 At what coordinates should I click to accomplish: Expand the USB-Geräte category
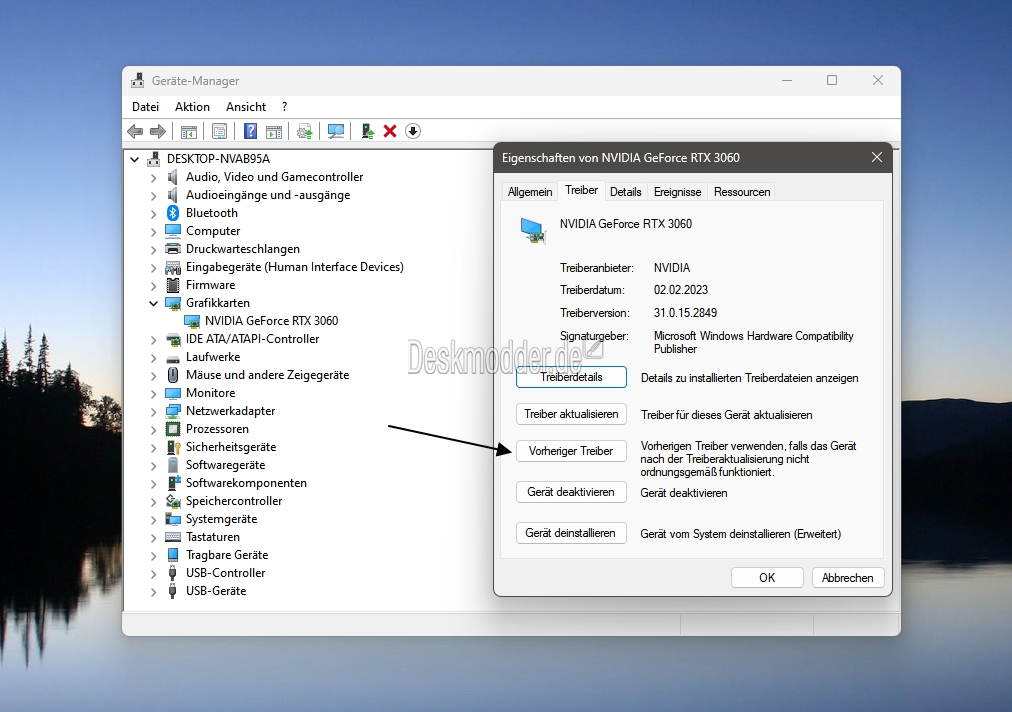coord(153,591)
